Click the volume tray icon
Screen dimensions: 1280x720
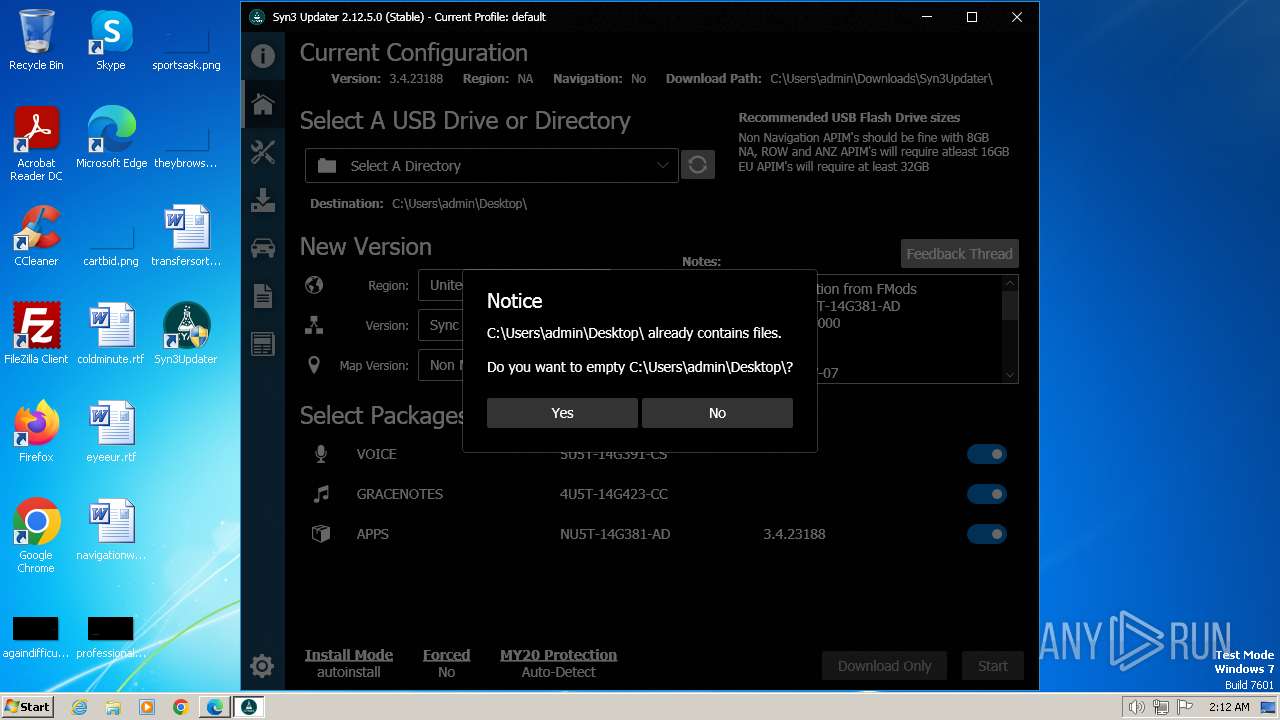1136,707
